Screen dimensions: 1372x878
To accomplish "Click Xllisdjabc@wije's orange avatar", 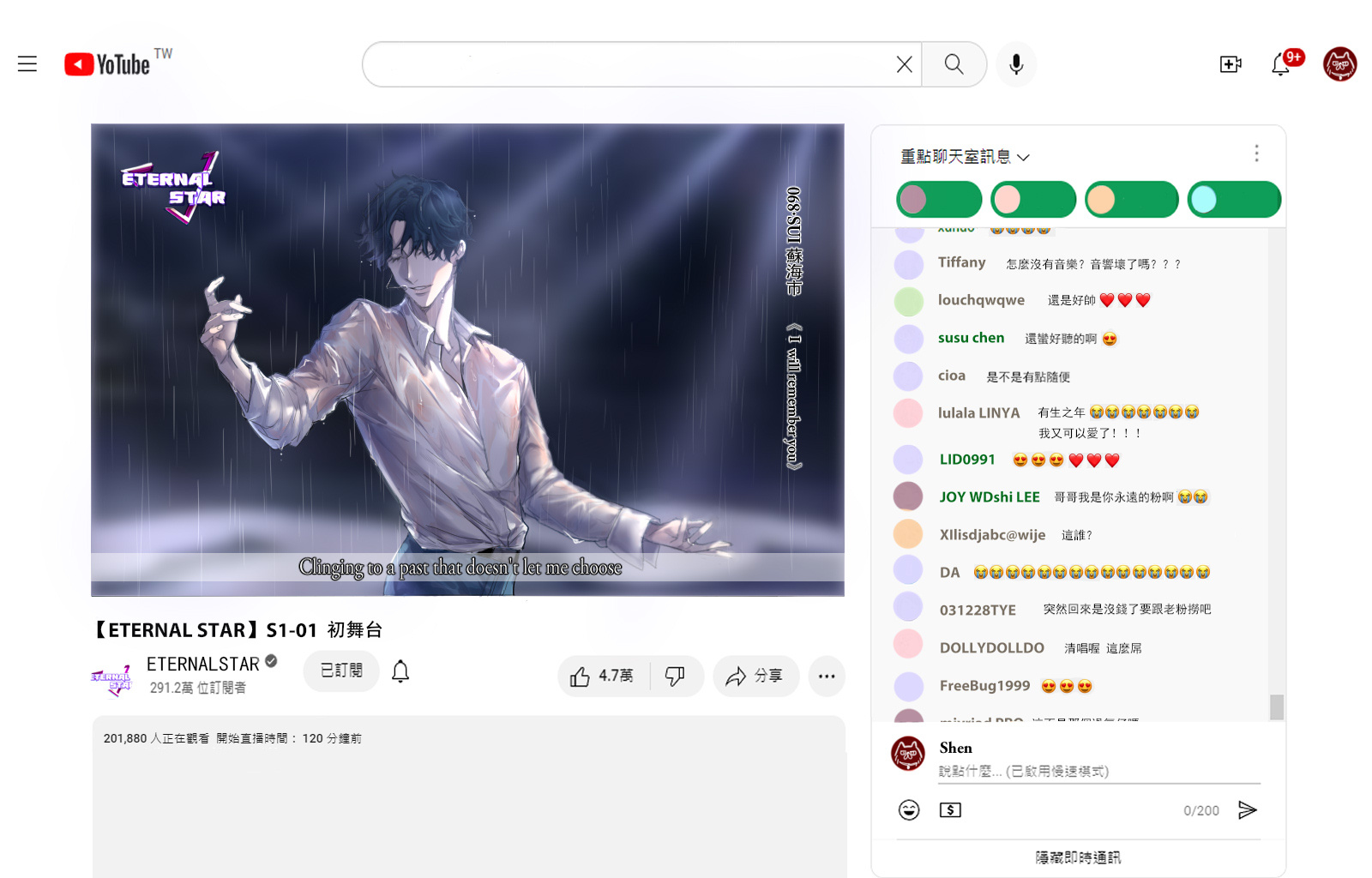I will (909, 534).
